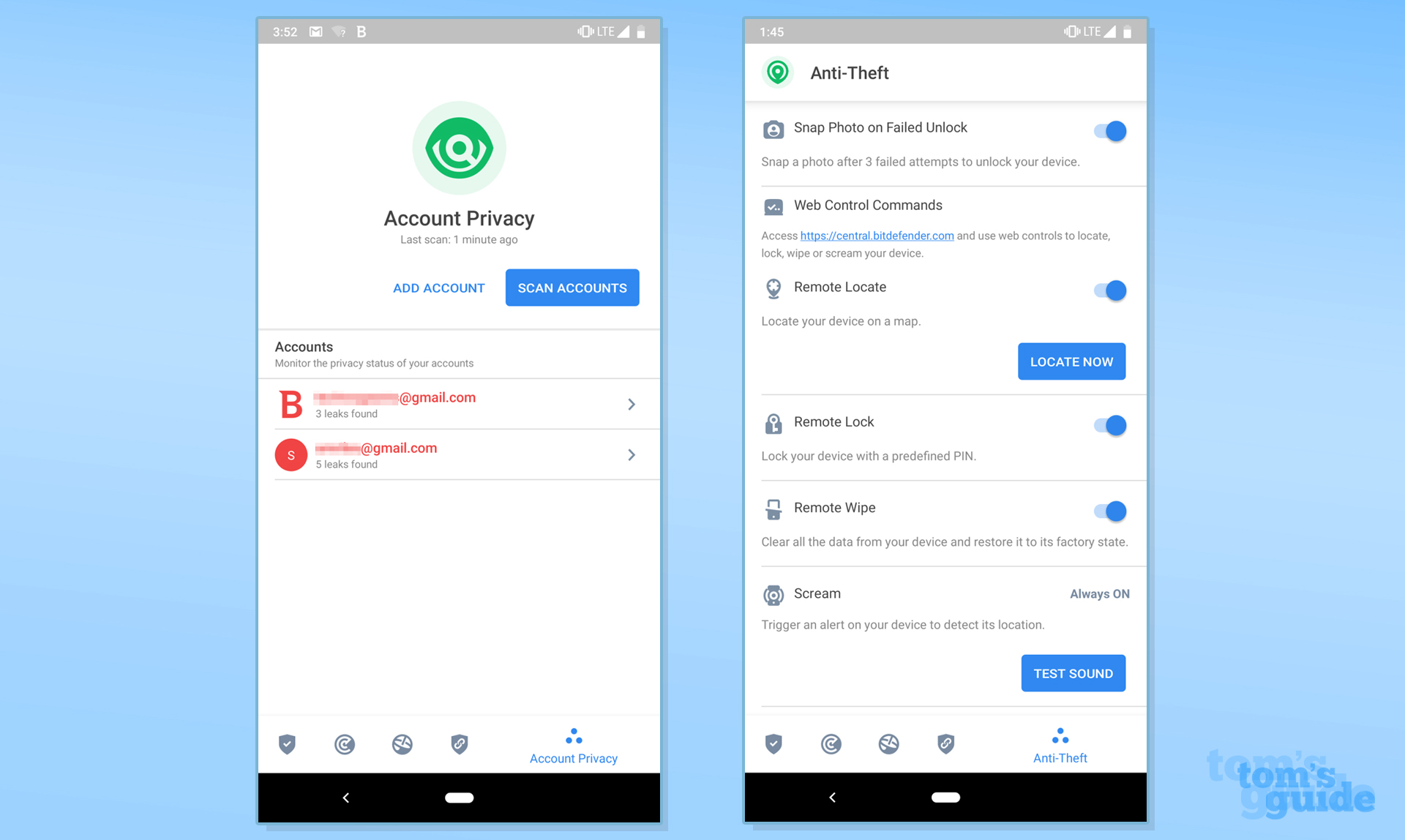Click TEST SOUND button
1405x840 pixels.
click(x=1072, y=672)
